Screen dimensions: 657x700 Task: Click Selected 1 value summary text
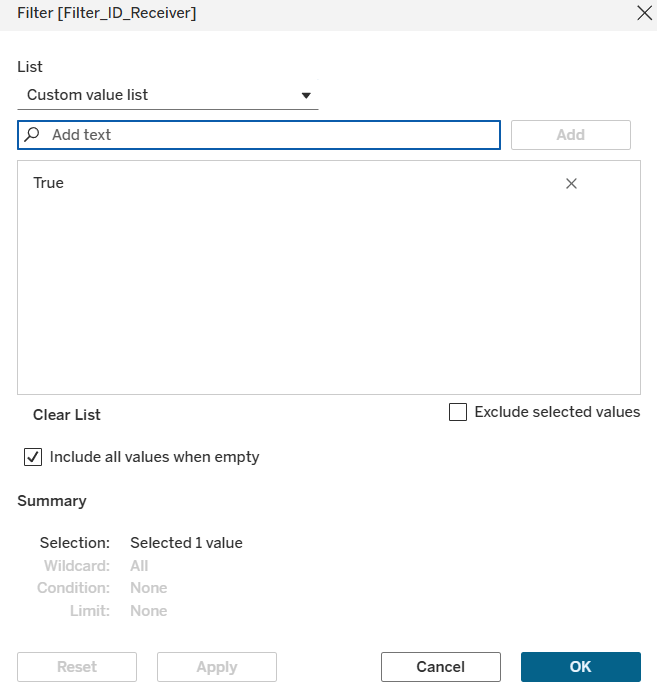point(186,543)
